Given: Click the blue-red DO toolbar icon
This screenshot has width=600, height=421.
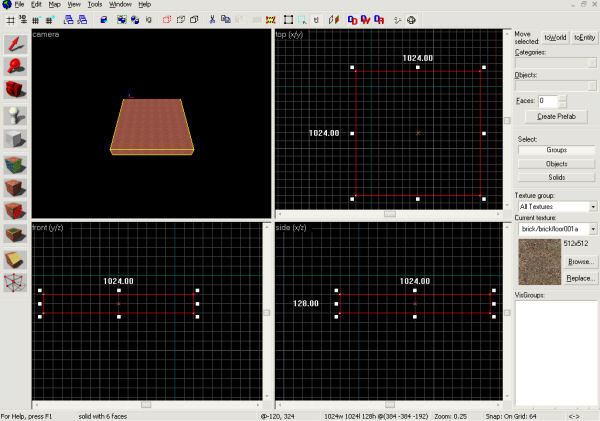Looking at the screenshot, I should point(352,20).
